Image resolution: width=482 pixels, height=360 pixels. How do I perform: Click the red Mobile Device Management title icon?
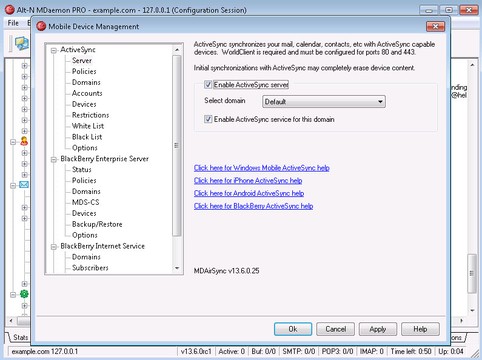(41, 26)
